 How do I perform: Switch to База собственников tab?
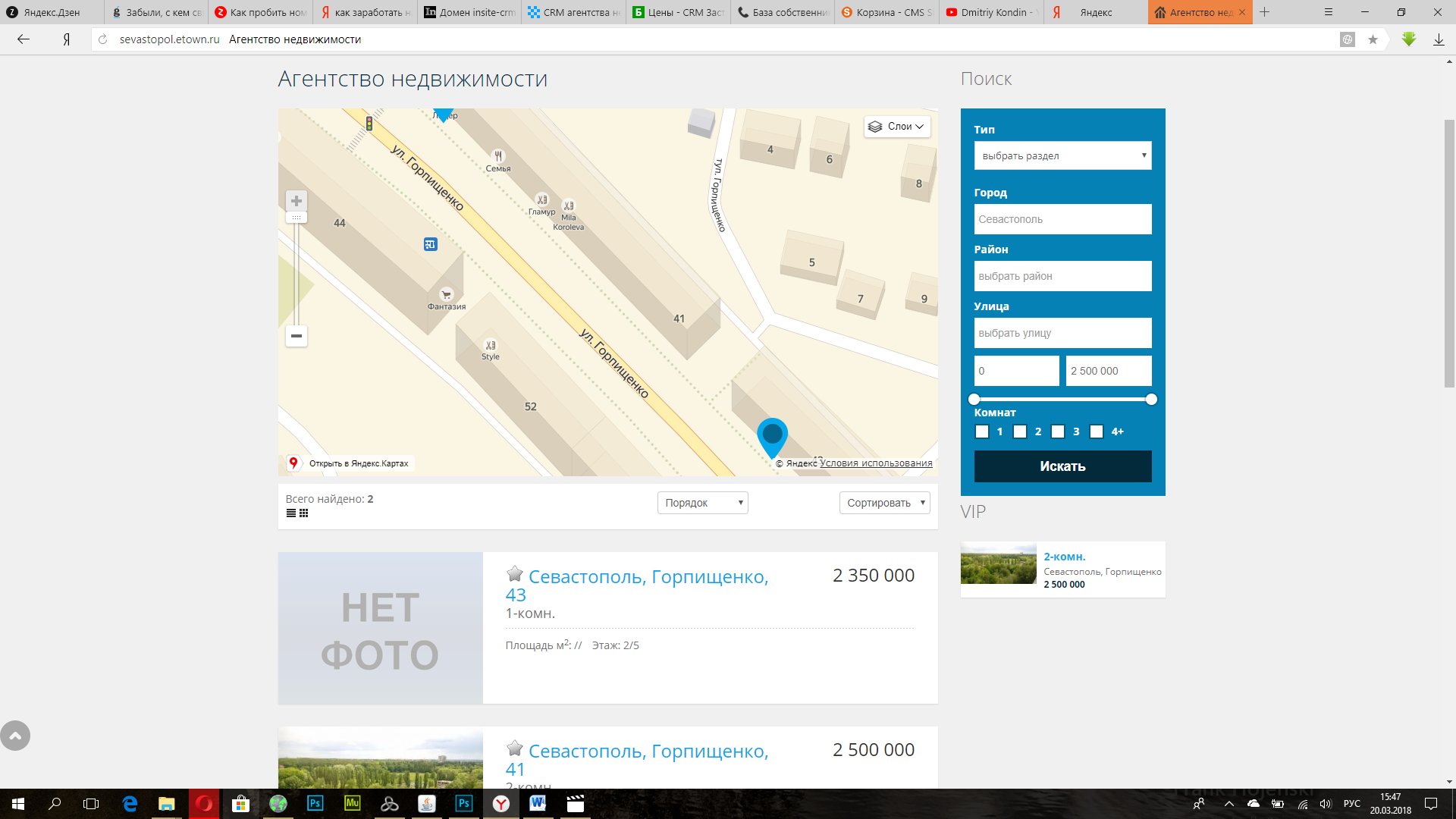783,12
